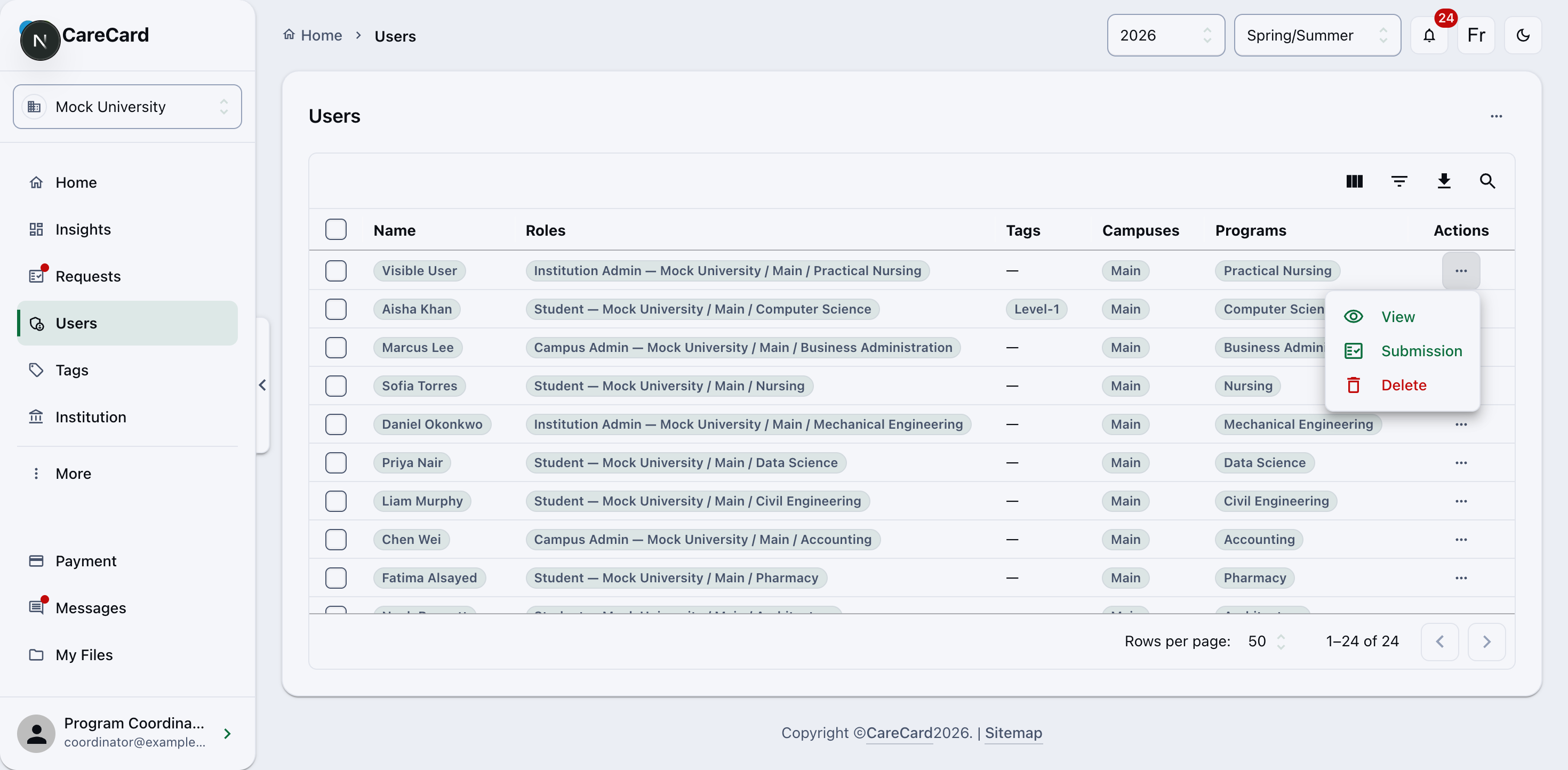Sort by the Name column header
The image size is (1568, 770).
click(395, 230)
